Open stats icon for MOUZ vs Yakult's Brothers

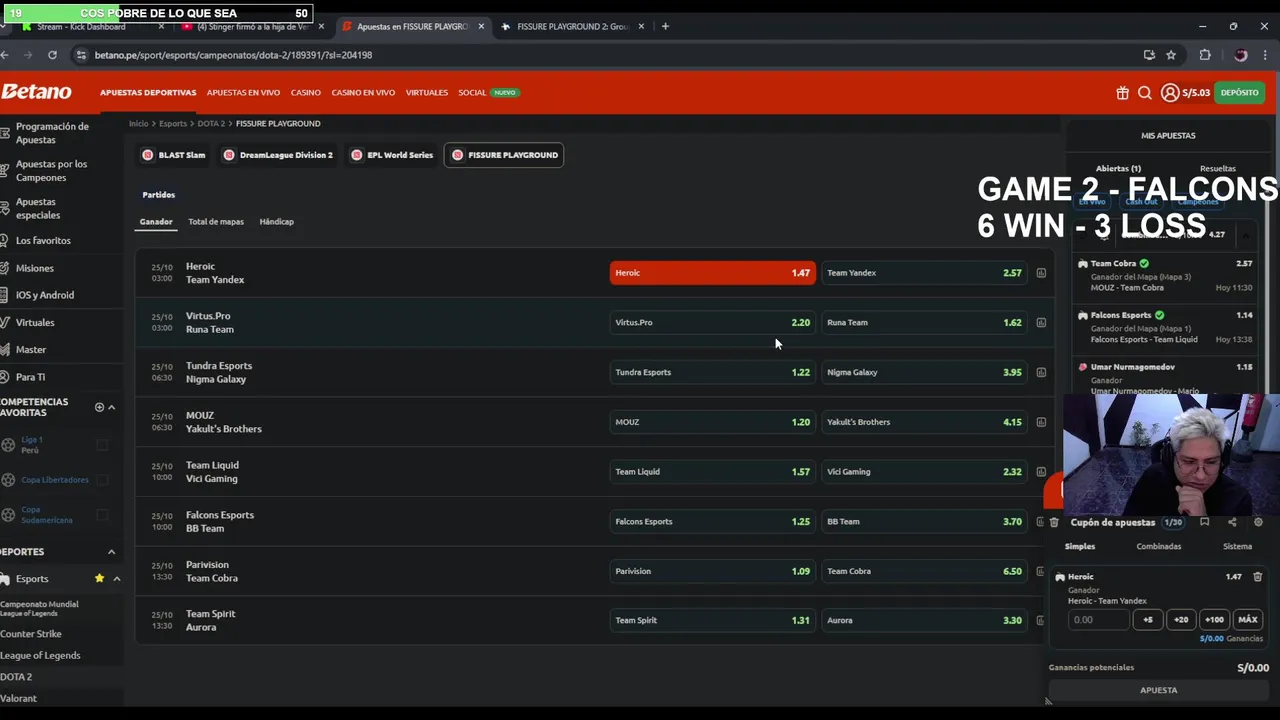(1041, 422)
